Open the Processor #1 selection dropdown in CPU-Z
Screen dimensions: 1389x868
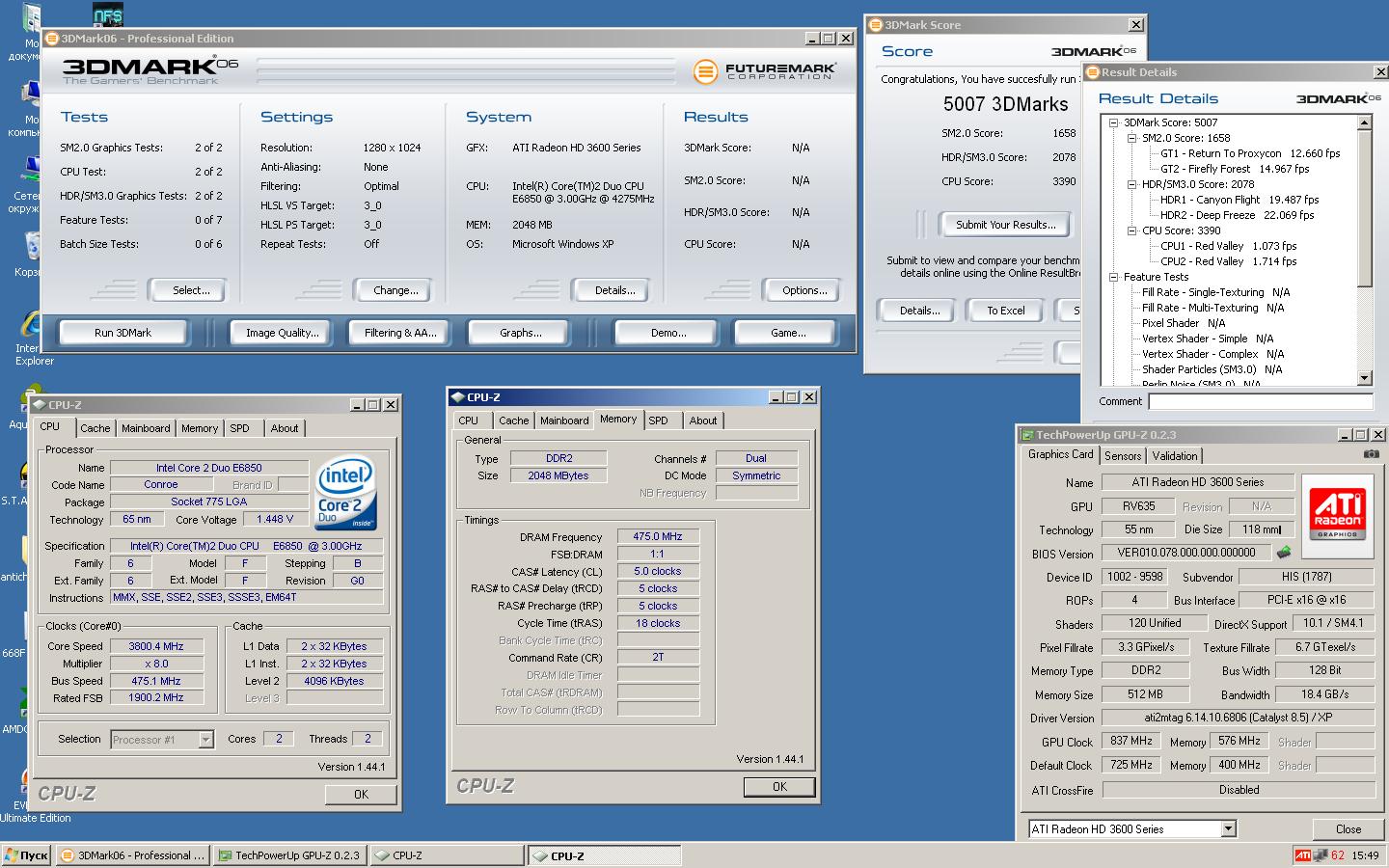click(205, 740)
